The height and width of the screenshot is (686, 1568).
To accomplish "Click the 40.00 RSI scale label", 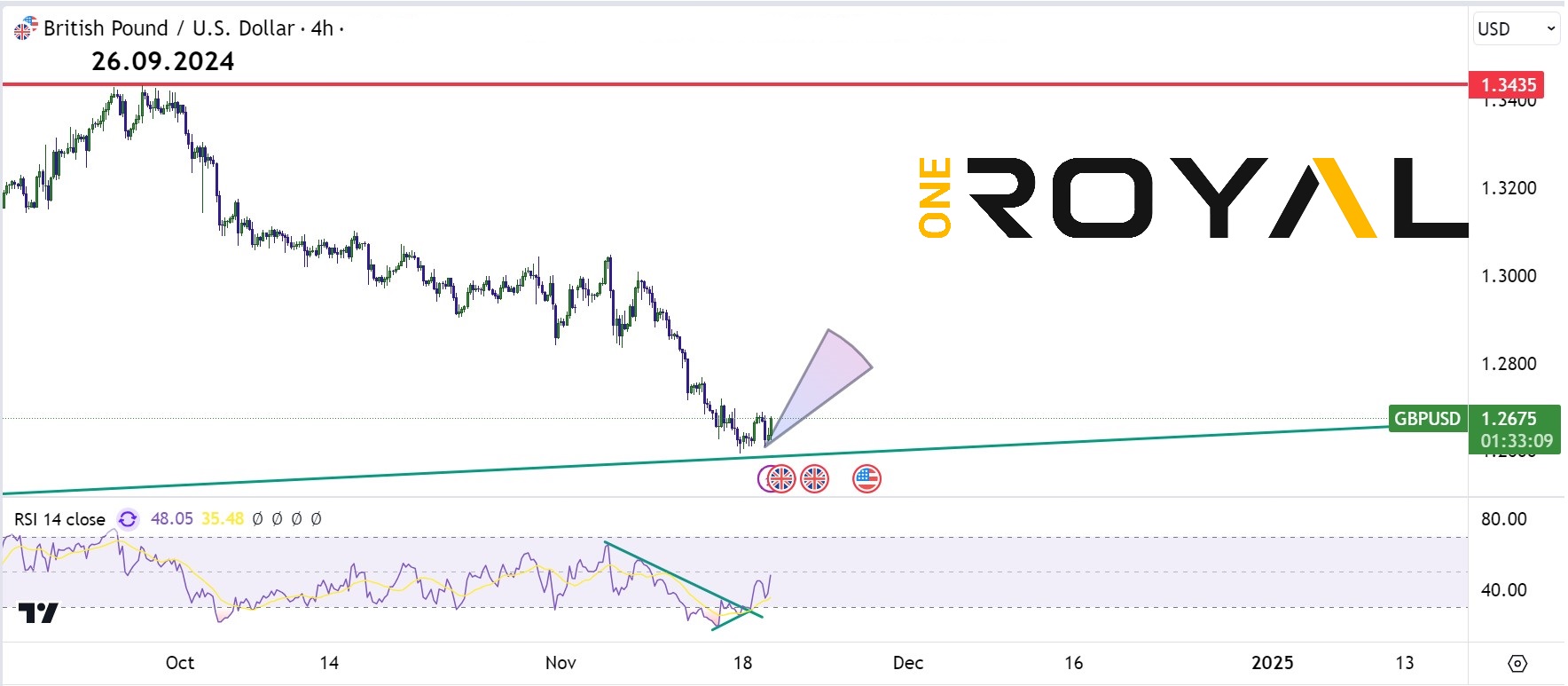I will click(1504, 590).
